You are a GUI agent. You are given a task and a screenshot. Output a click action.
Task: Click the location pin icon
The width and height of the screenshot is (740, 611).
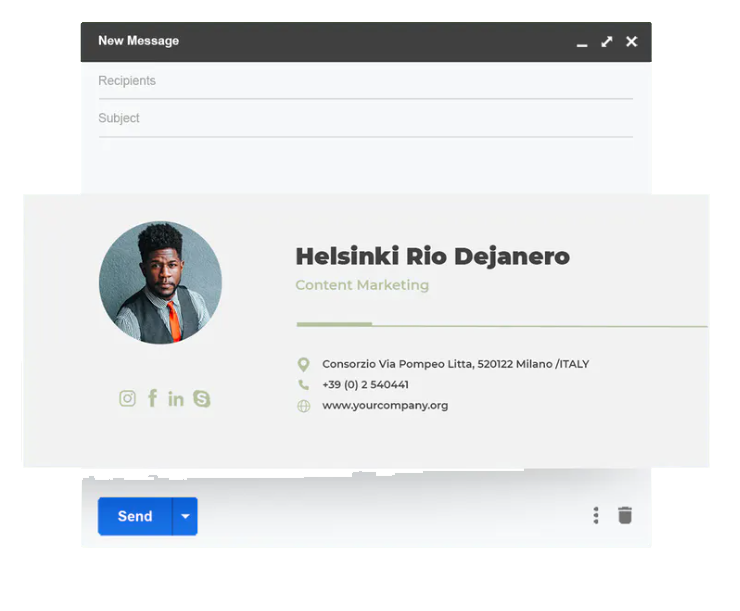[303, 365]
